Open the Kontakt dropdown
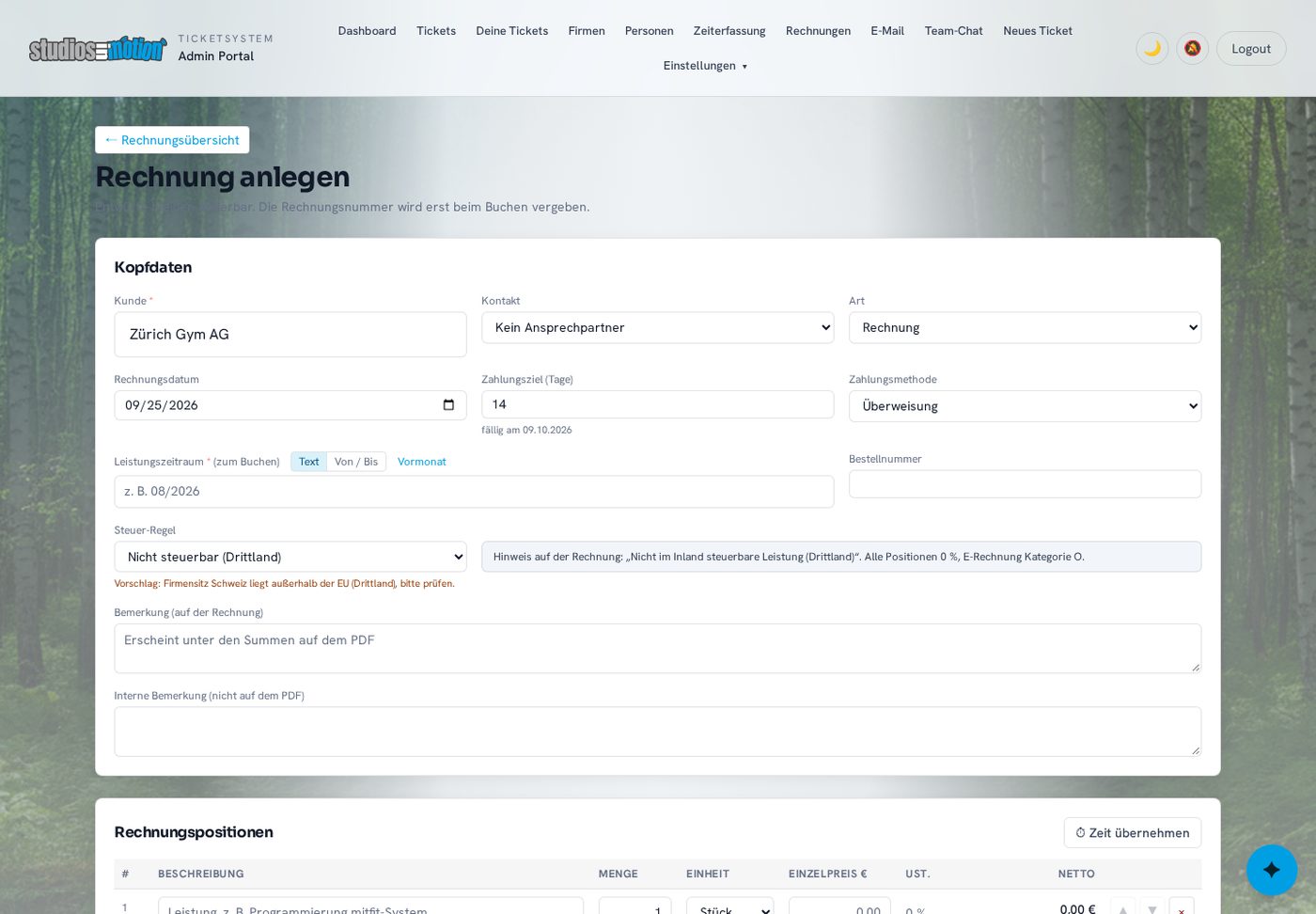This screenshot has height=914, width=1316. coord(657,327)
